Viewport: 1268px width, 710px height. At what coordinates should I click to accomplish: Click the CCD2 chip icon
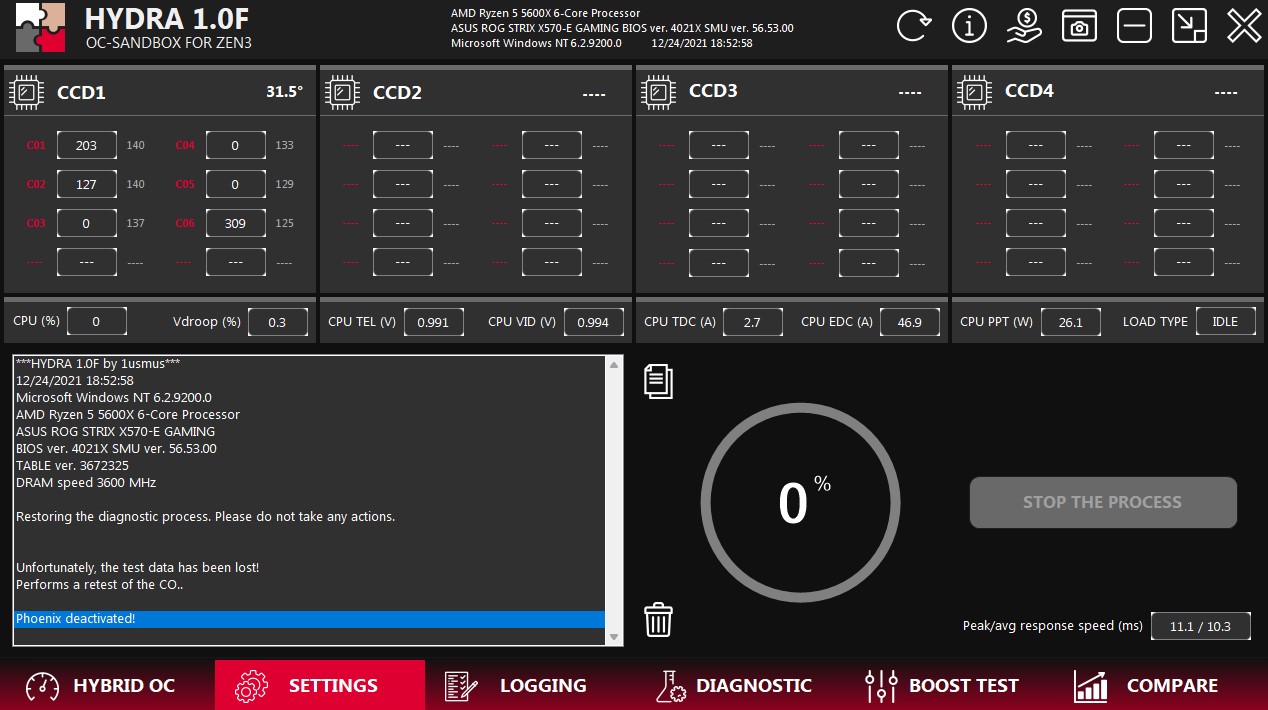342,91
